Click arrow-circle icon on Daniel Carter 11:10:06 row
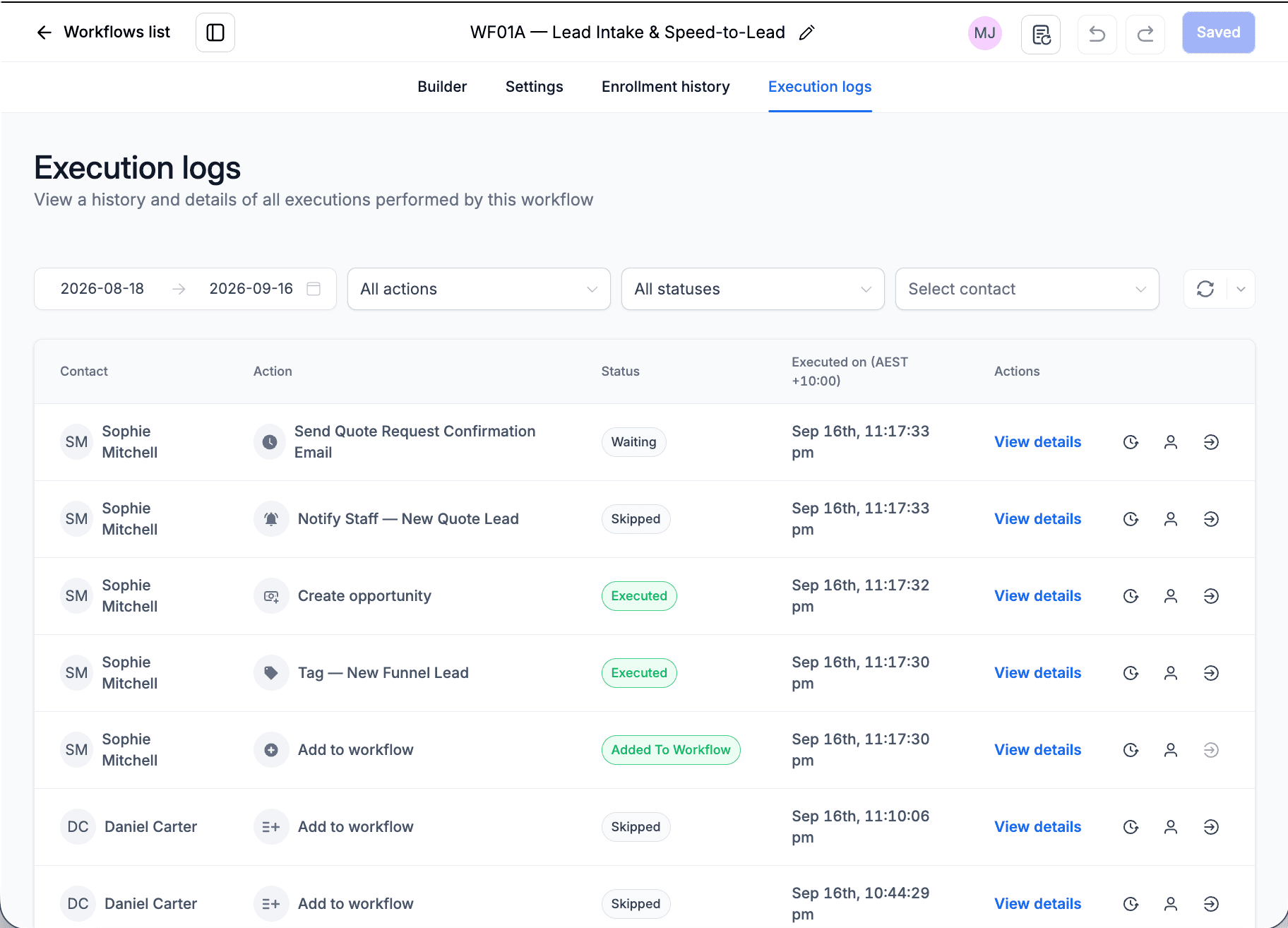The height and width of the screenshot is (928, 1288). 1211,827
